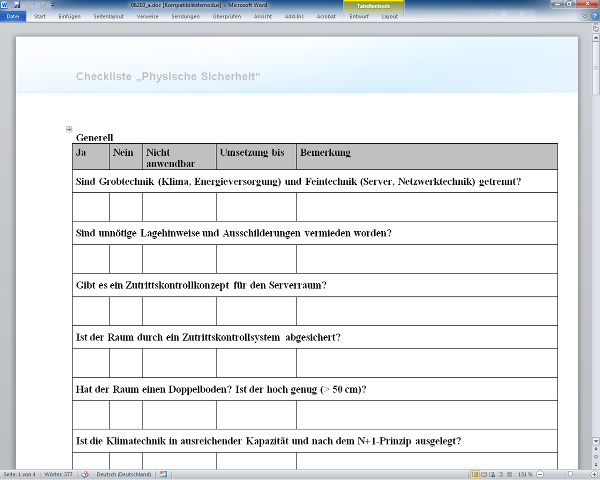Select the Layout tab under Tabellentools
This screenshot has width=600, height=480.
[x=390, y=17]
